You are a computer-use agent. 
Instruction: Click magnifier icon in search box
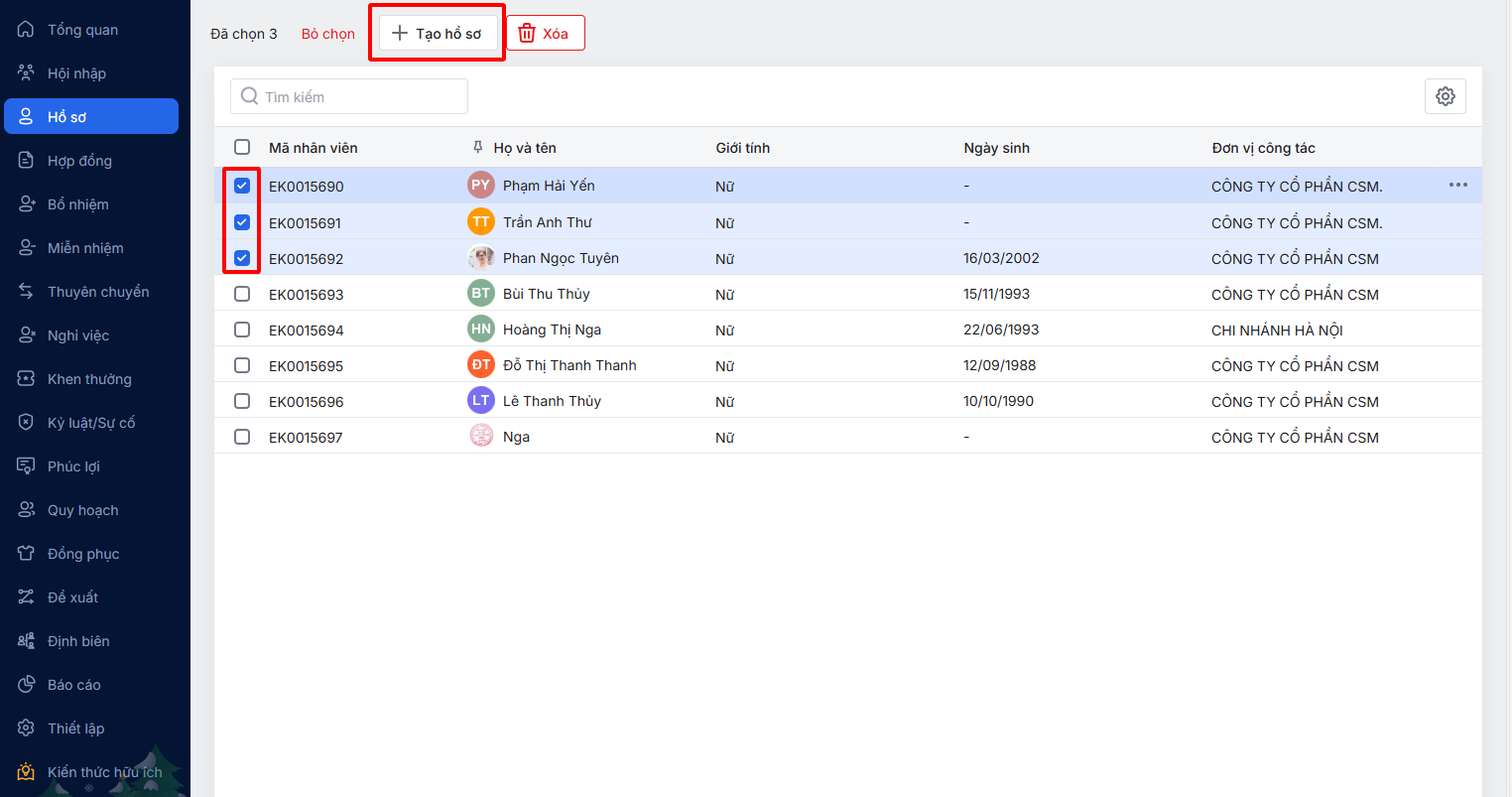click(x=250, y=96)
